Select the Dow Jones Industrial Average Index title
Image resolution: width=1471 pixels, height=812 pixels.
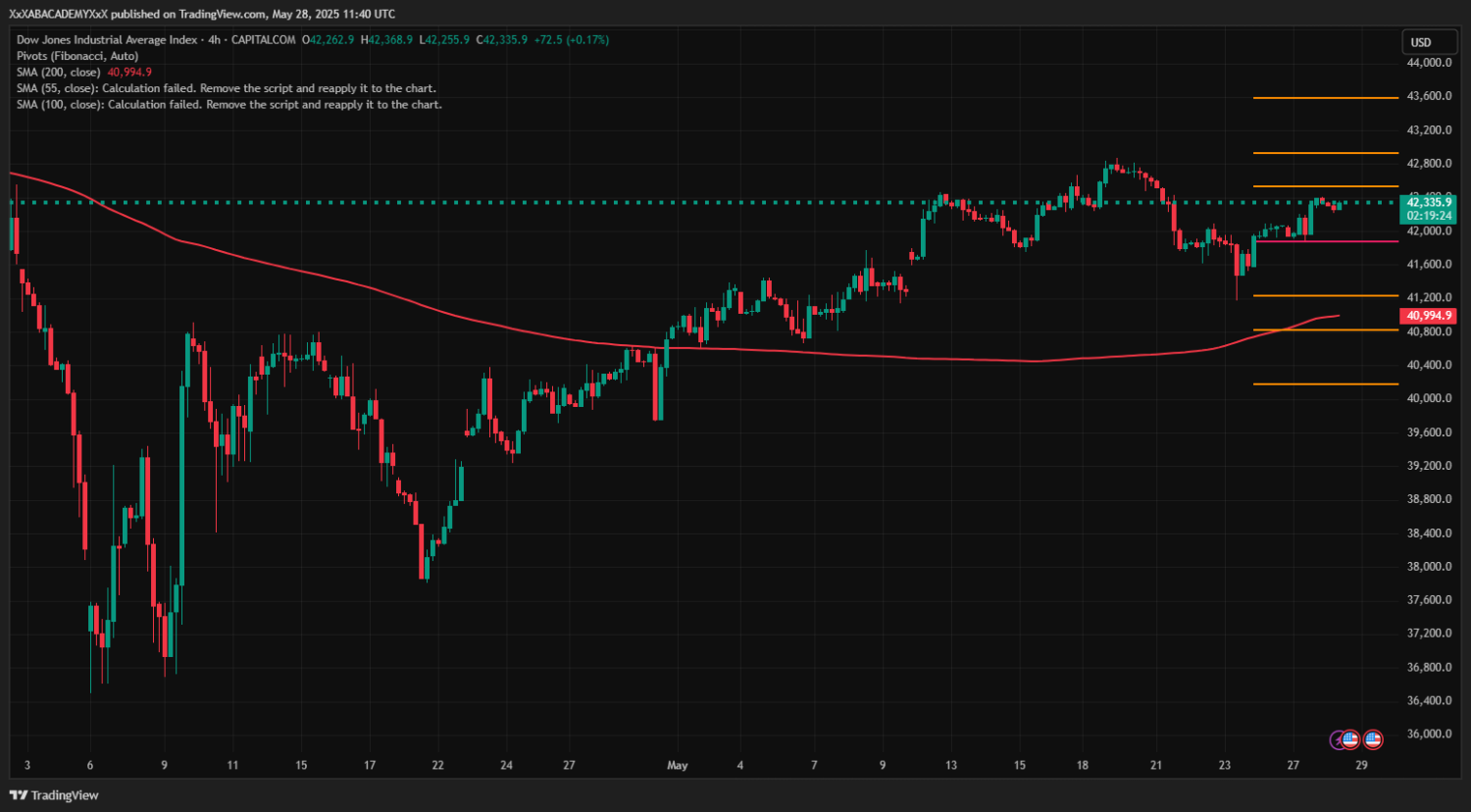107,40
